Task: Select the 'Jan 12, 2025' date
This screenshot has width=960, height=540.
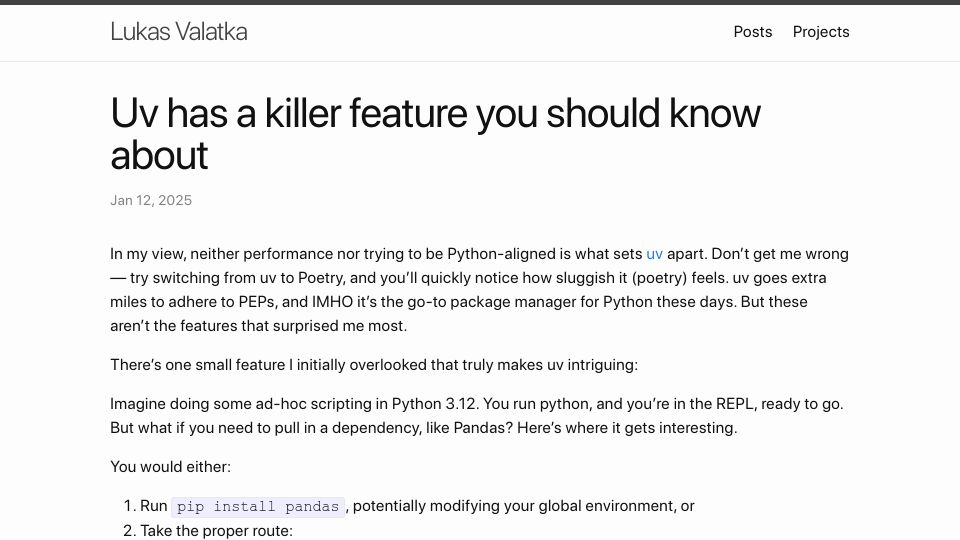Action: 151,200
